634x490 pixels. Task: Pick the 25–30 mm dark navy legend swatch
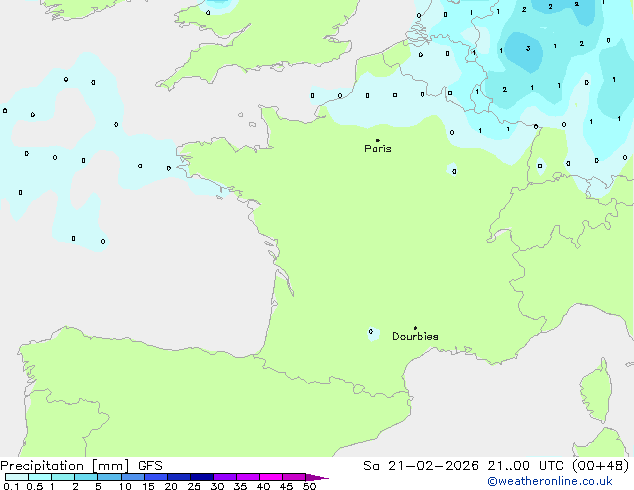[x=202, y=477]
